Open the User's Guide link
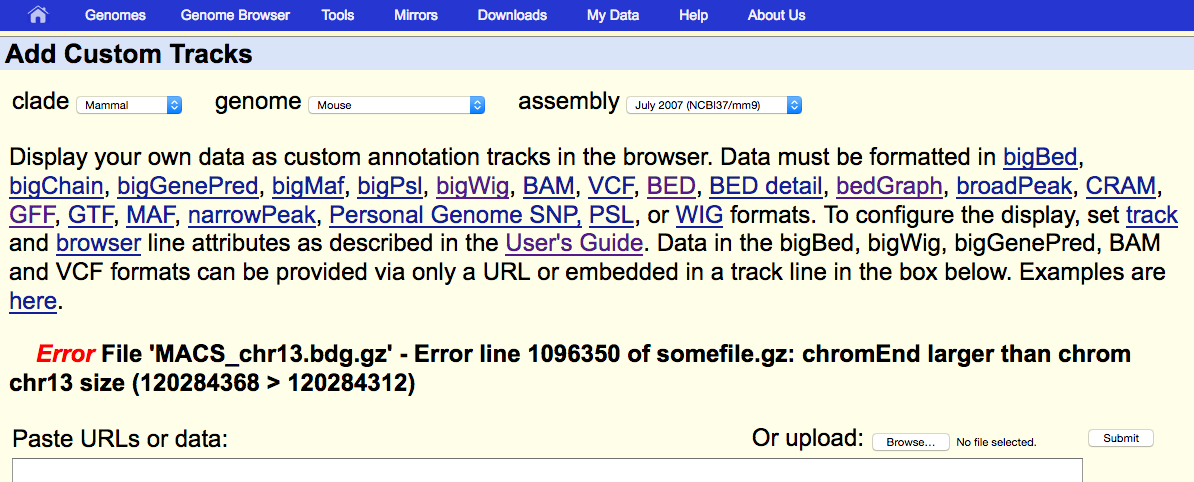 tap(573, 244)
